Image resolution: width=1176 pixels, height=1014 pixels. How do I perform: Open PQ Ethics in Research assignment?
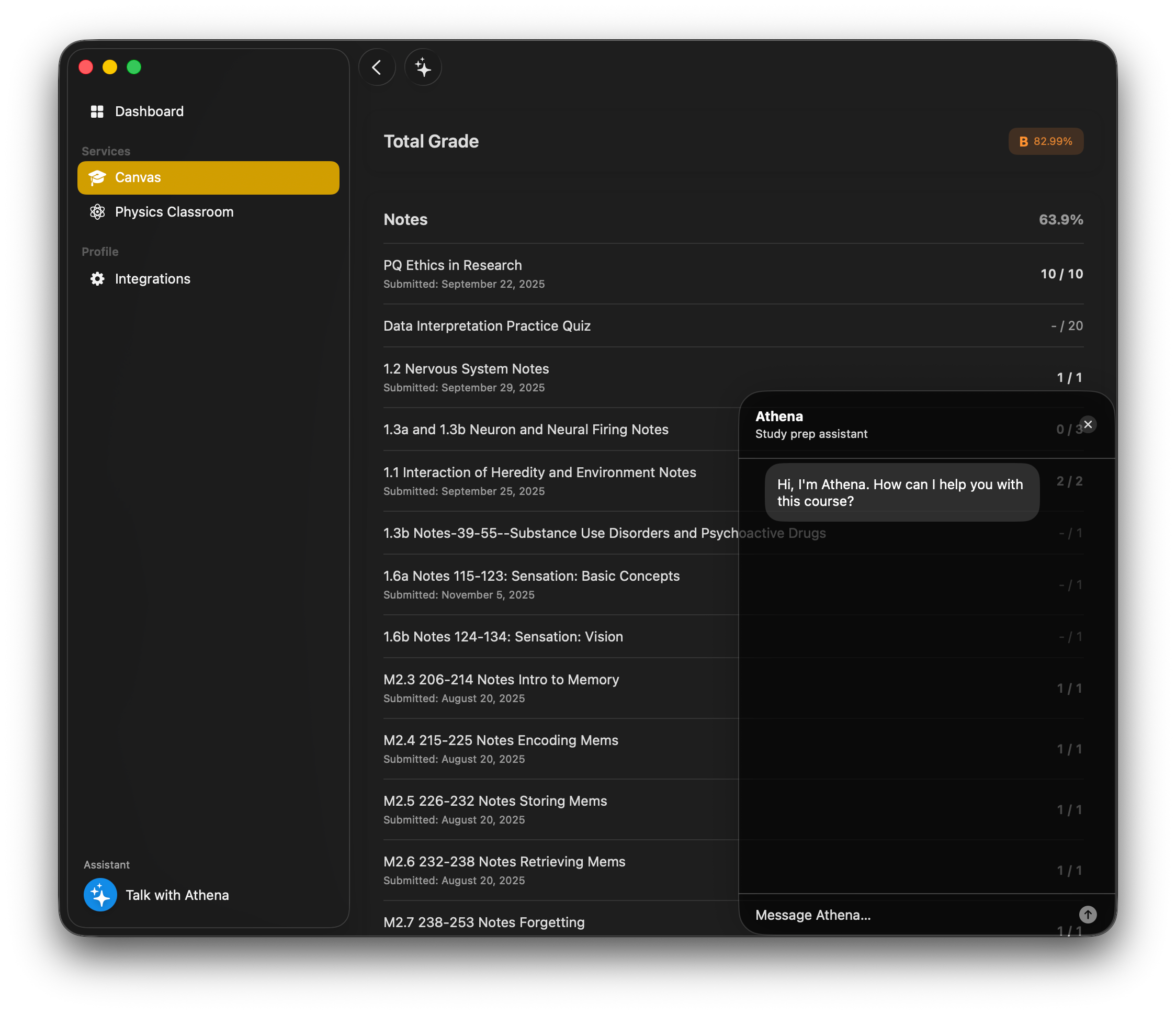click(x=453, y=265)
